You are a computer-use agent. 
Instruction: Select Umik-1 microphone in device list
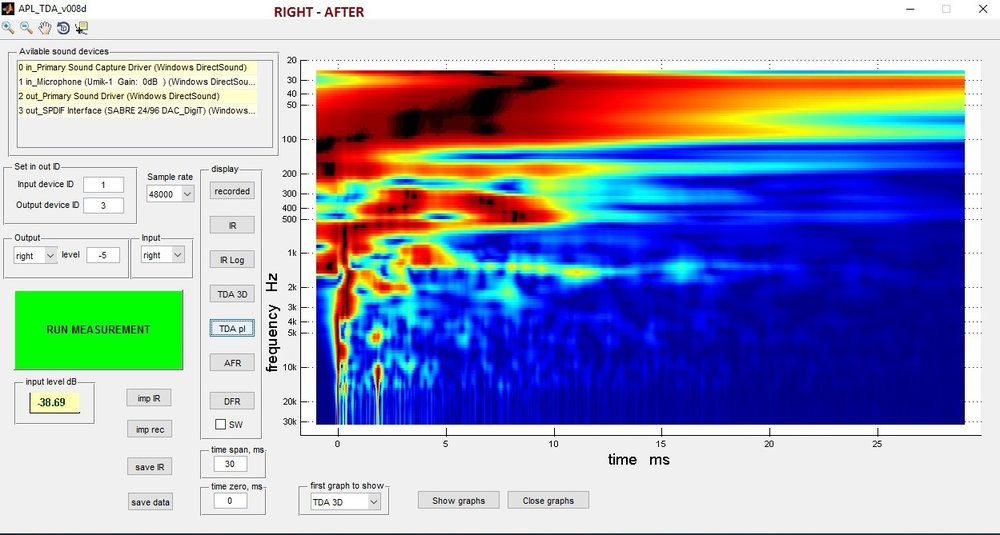(x=137, y=82)
